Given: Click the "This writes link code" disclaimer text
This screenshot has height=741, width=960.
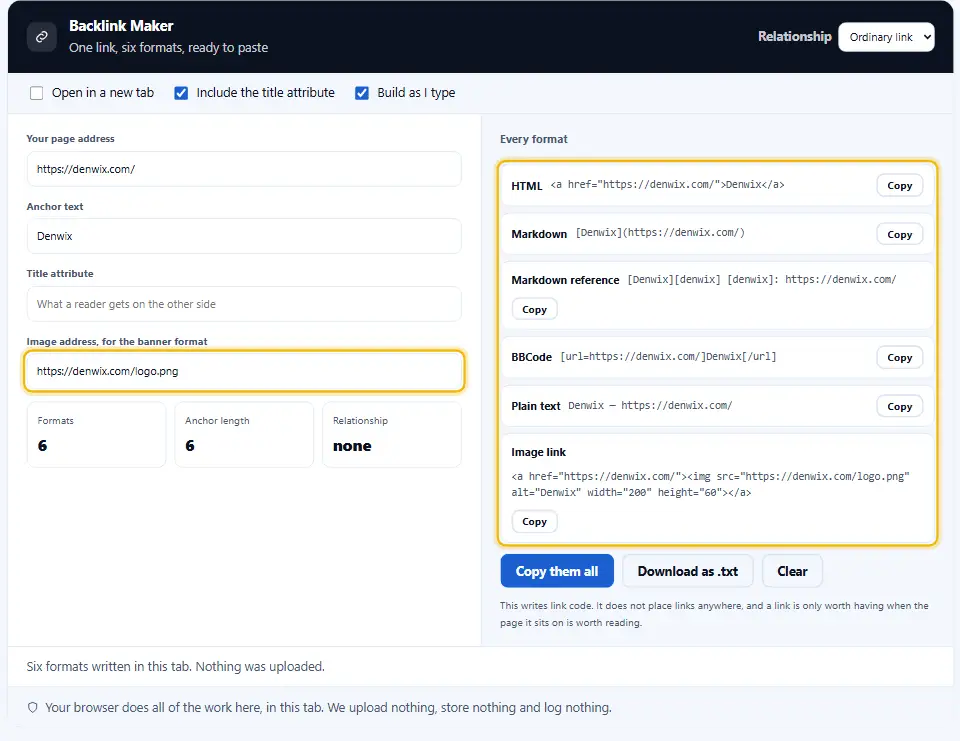Looking at the screenshot, I should click(714, 614).
